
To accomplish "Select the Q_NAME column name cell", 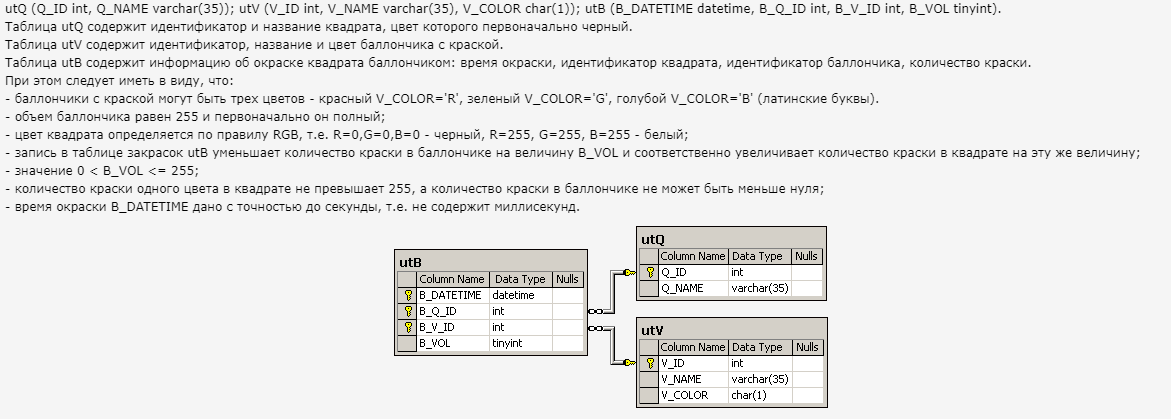I will (693, 288).
